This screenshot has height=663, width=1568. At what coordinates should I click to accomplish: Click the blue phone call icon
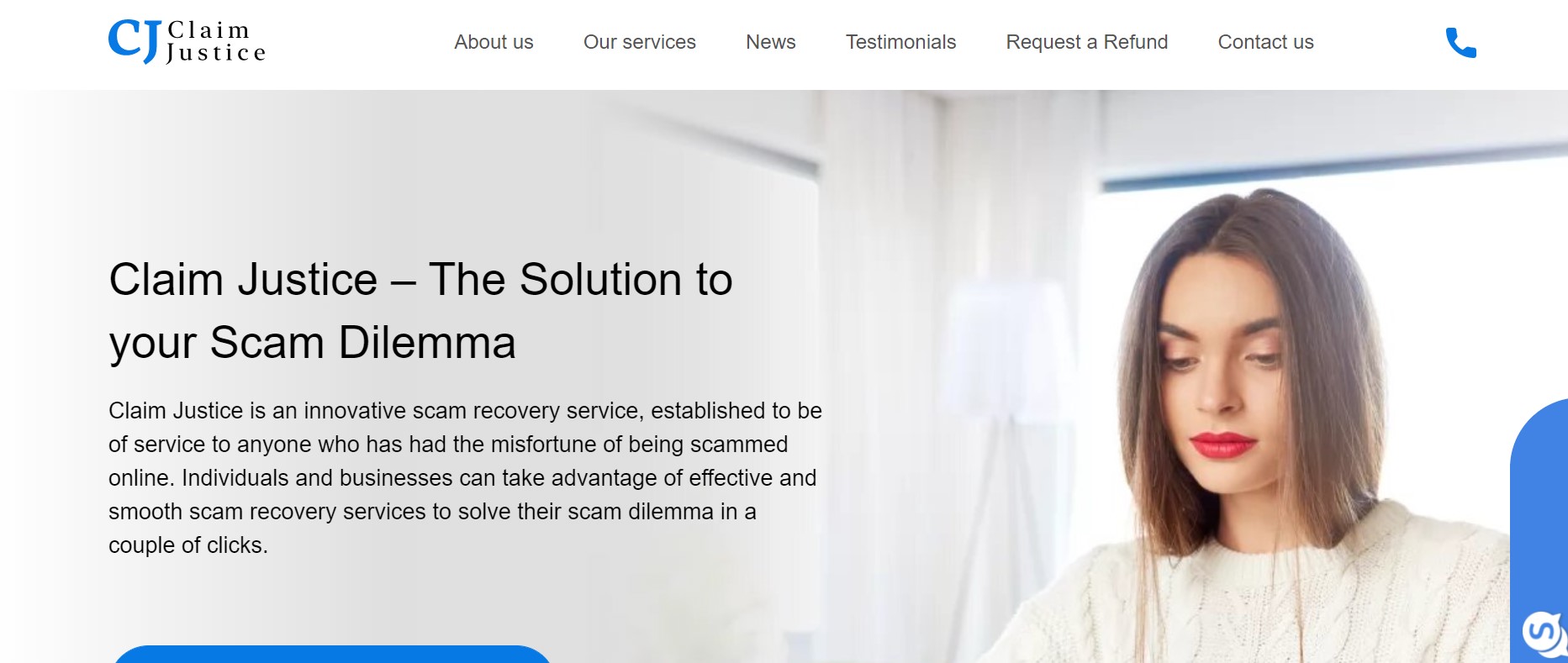[x=1460, y=43]
